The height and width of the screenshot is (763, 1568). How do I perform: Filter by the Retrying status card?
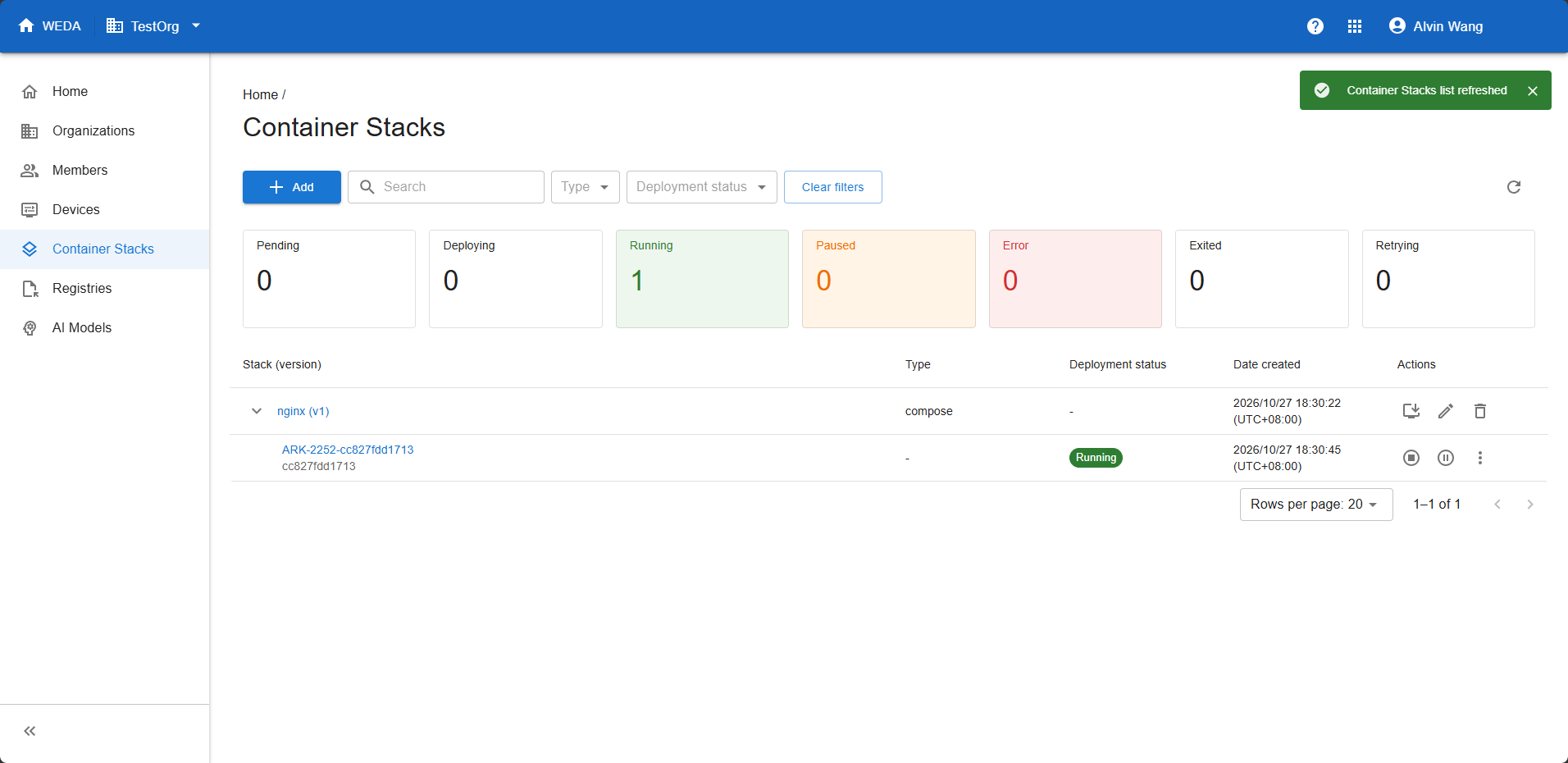point(1448,279)
